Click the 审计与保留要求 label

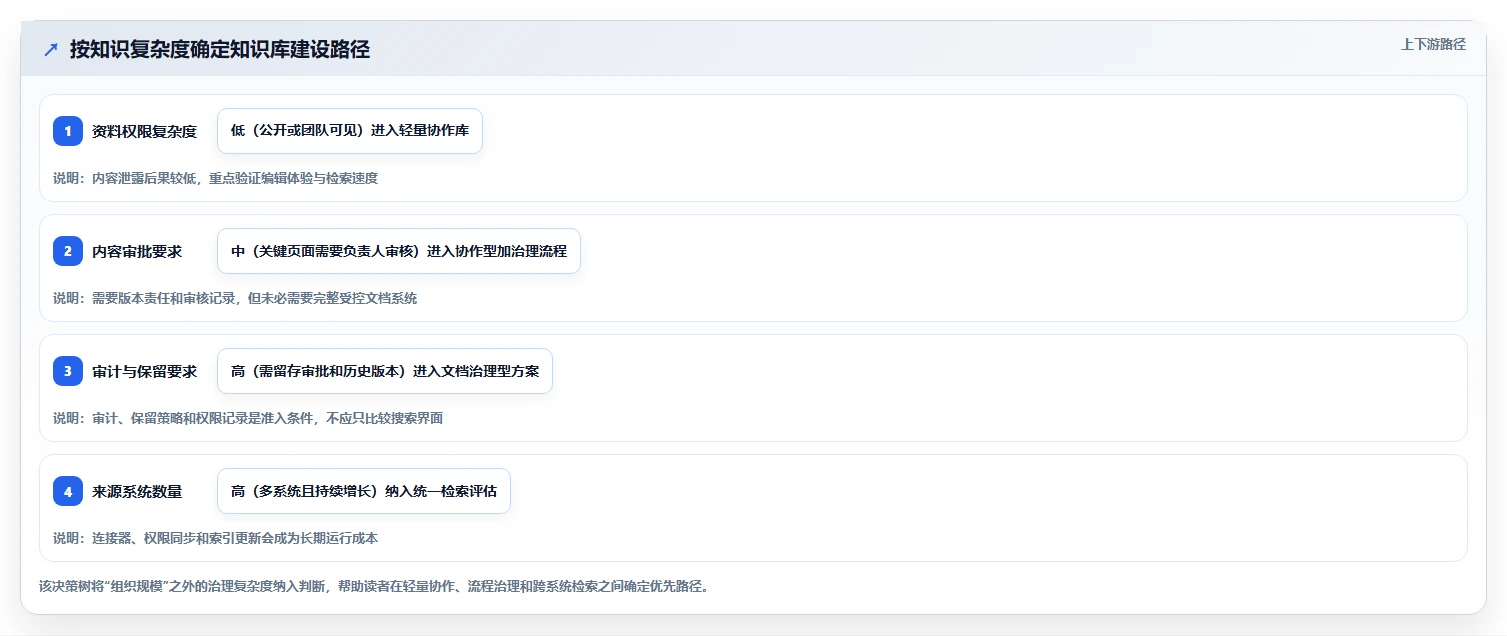[x=144, y=371]
